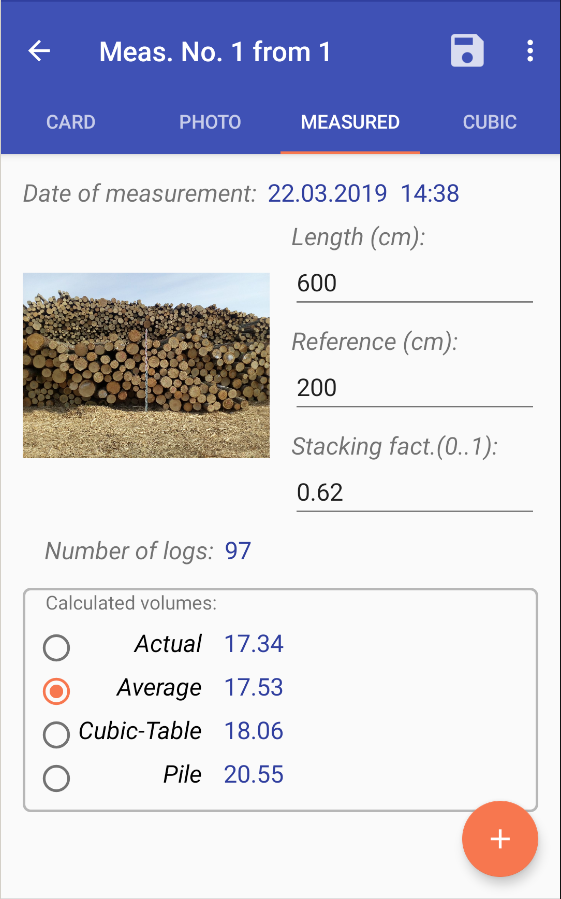
Task: Open the log pile photo thumbnail
Action: click(146, 365)
